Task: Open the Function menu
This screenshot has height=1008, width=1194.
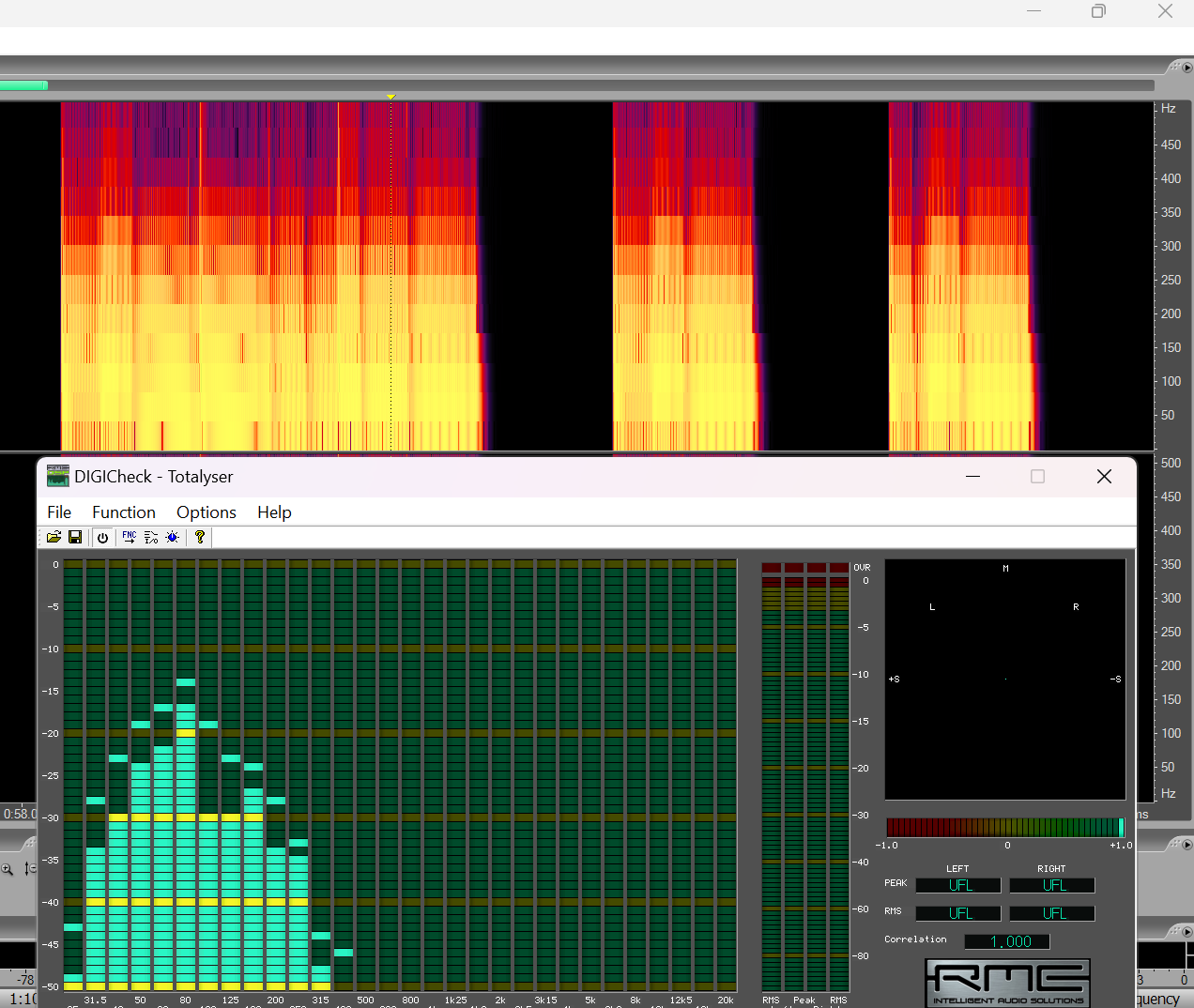Action: click(x=124, y=512)
